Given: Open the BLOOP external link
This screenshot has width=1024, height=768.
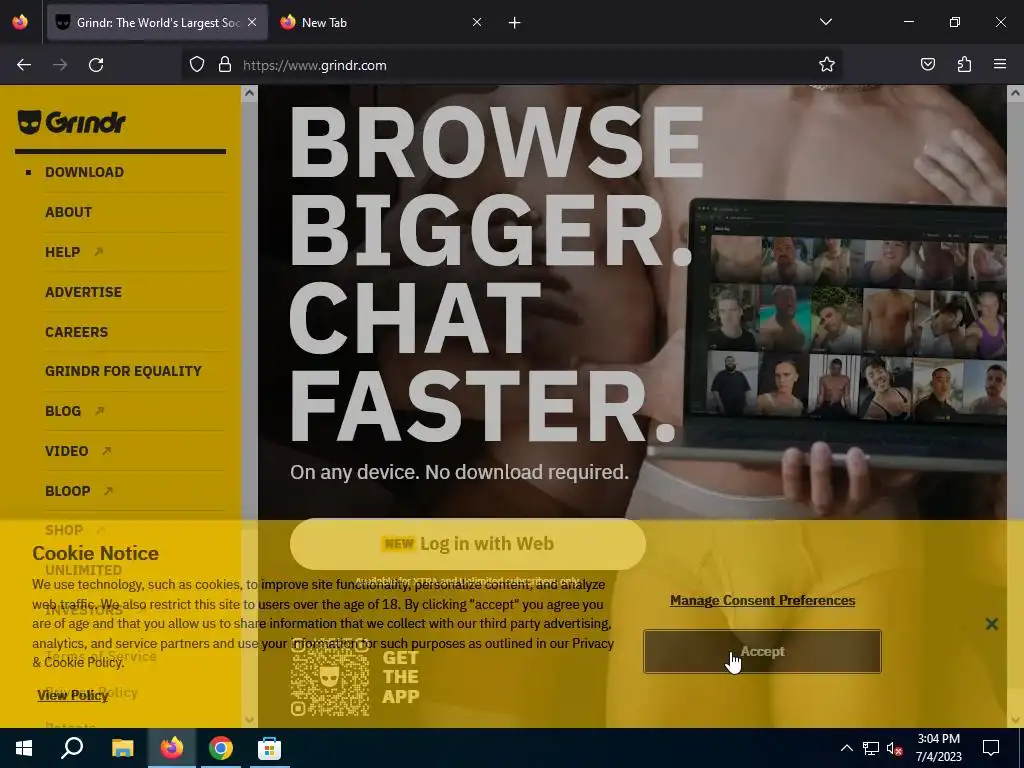Looking at the screenshot, I should (79, 491).
